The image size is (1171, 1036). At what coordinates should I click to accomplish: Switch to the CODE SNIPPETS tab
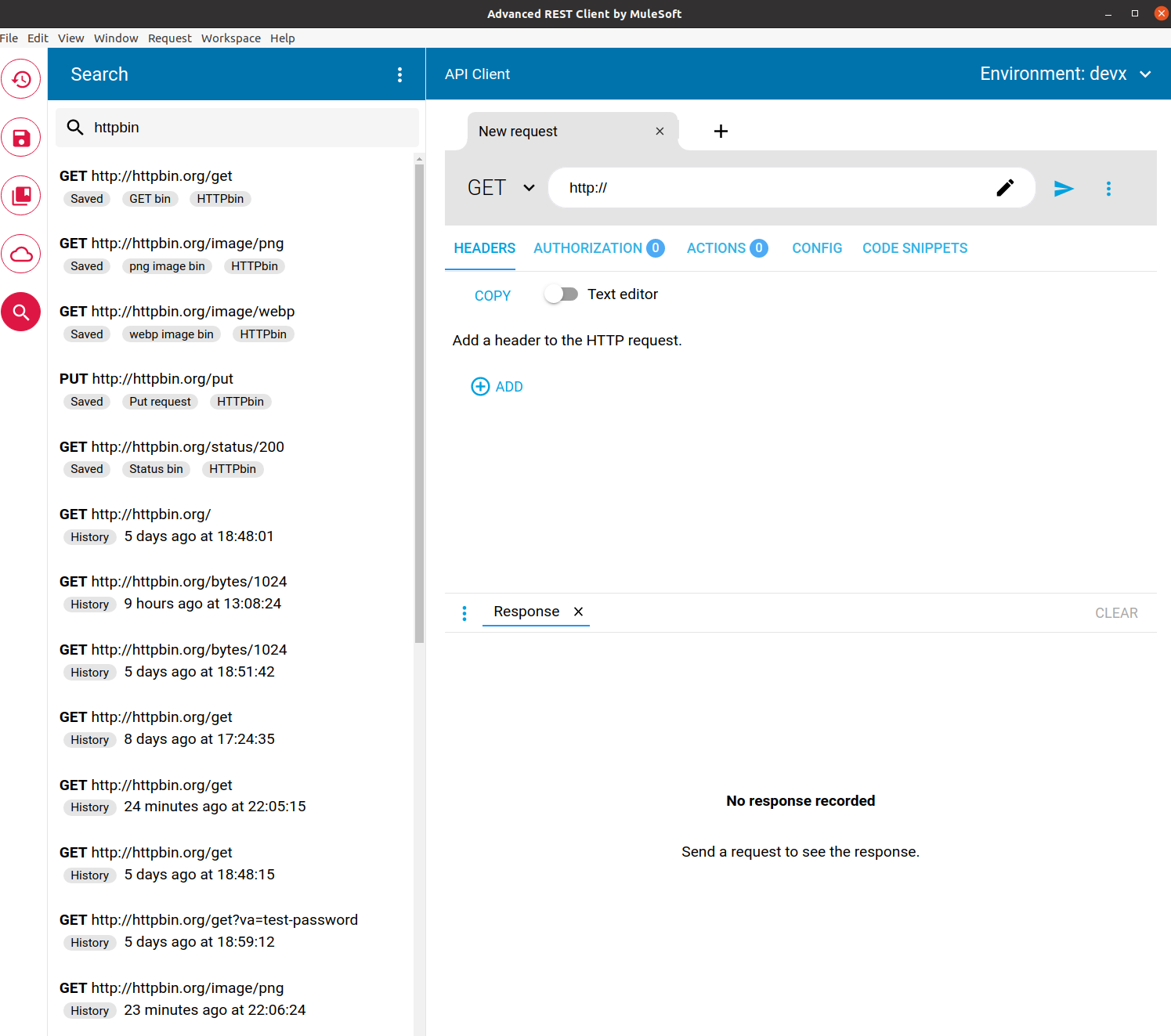pyautogui.click(x=915, y=248)
